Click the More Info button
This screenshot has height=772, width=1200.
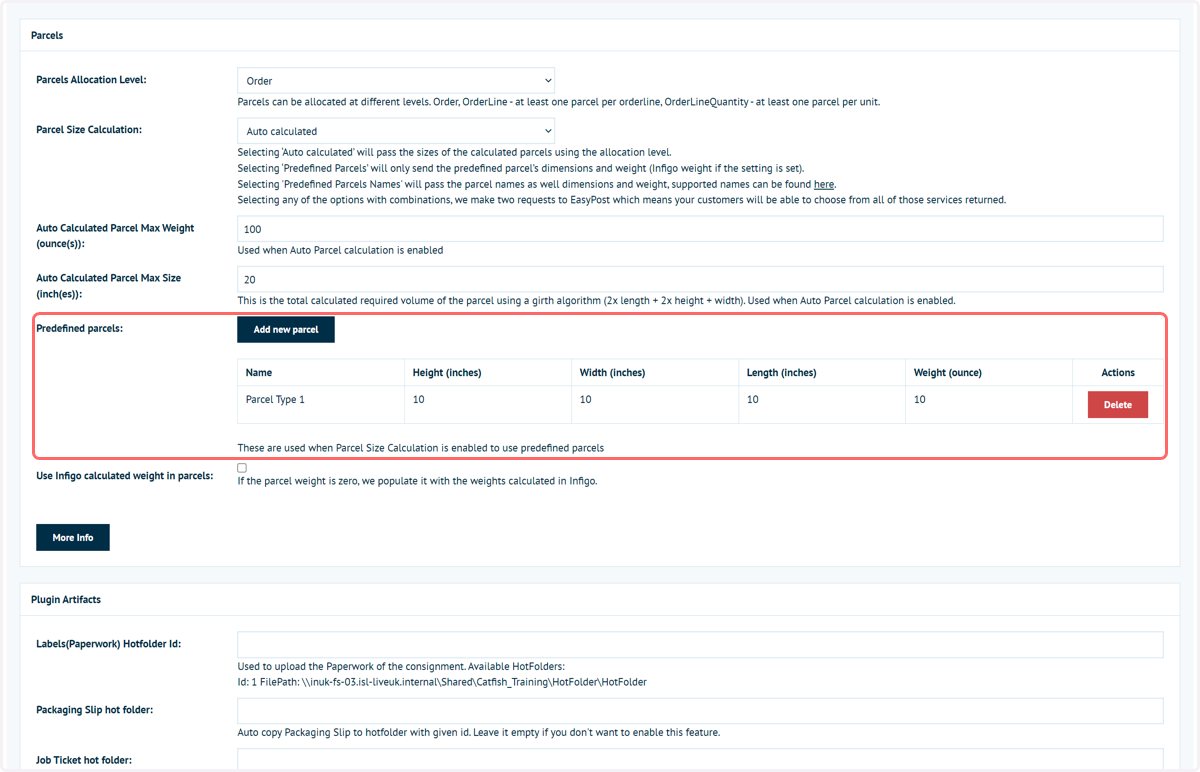(x=73, y=537)
